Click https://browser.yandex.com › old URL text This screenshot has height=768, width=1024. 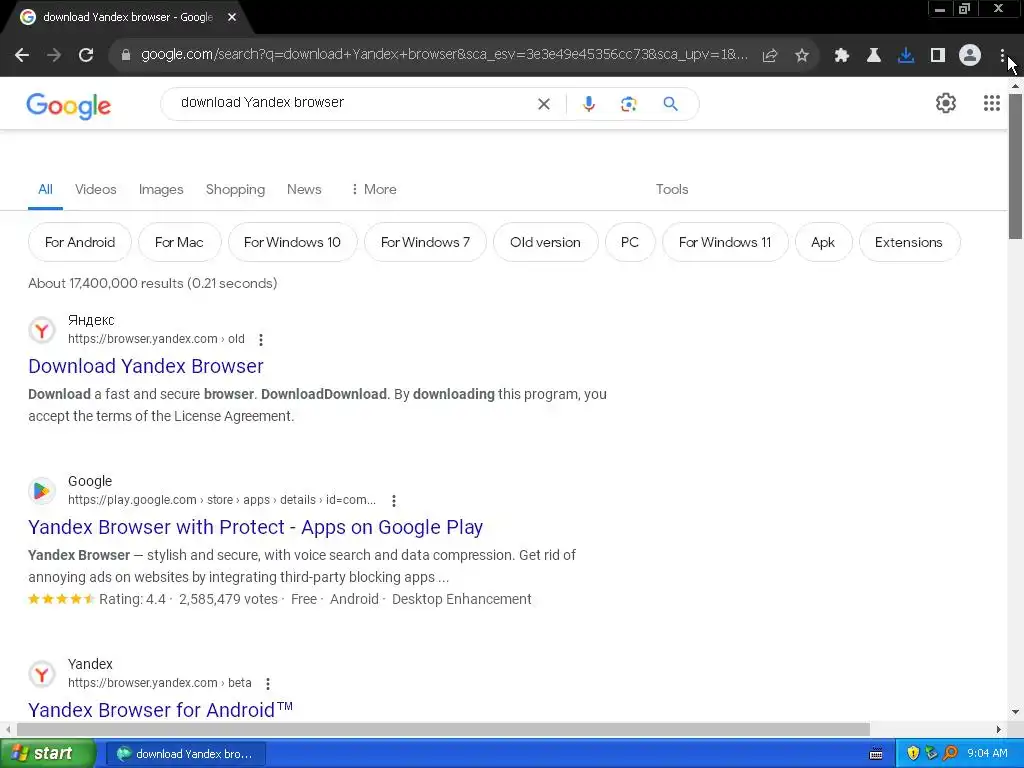pos(156,339)
